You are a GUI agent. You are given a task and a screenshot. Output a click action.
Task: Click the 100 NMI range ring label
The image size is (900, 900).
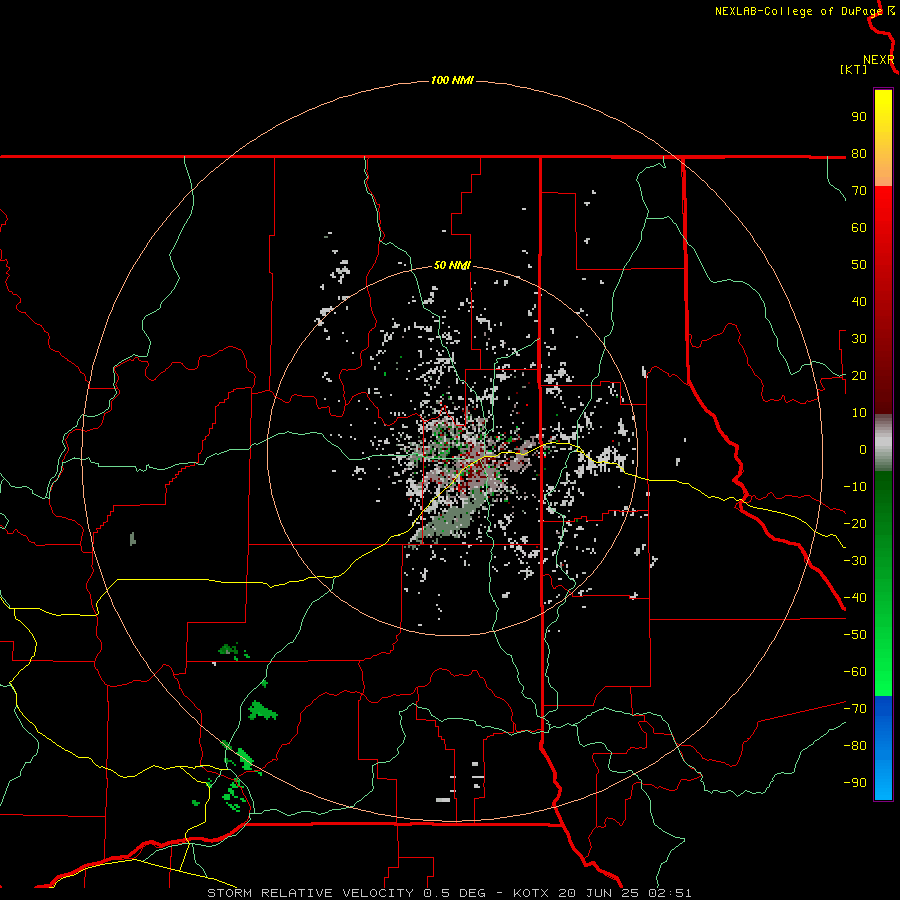452,80
